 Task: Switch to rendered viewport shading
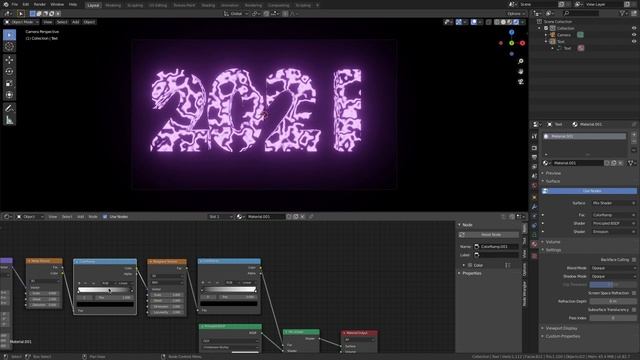516,22
